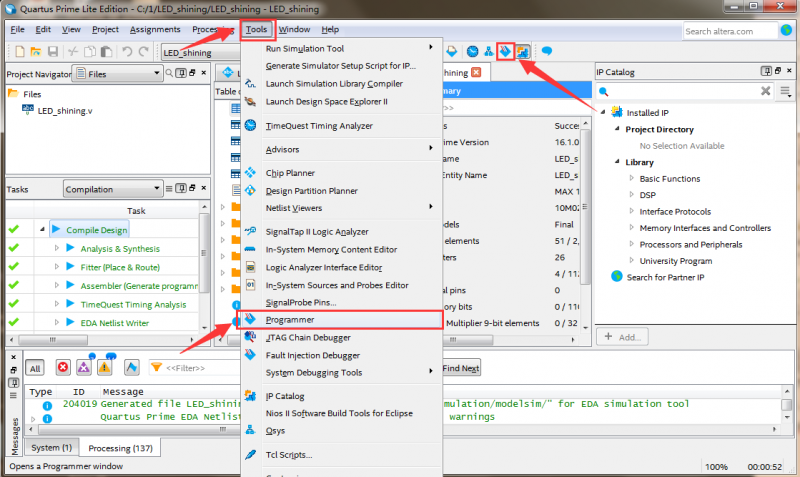The width and height of the screenshot is (800, 477).
Task: Click the Tasks panel customize lines icon
Action: point(169,189)
